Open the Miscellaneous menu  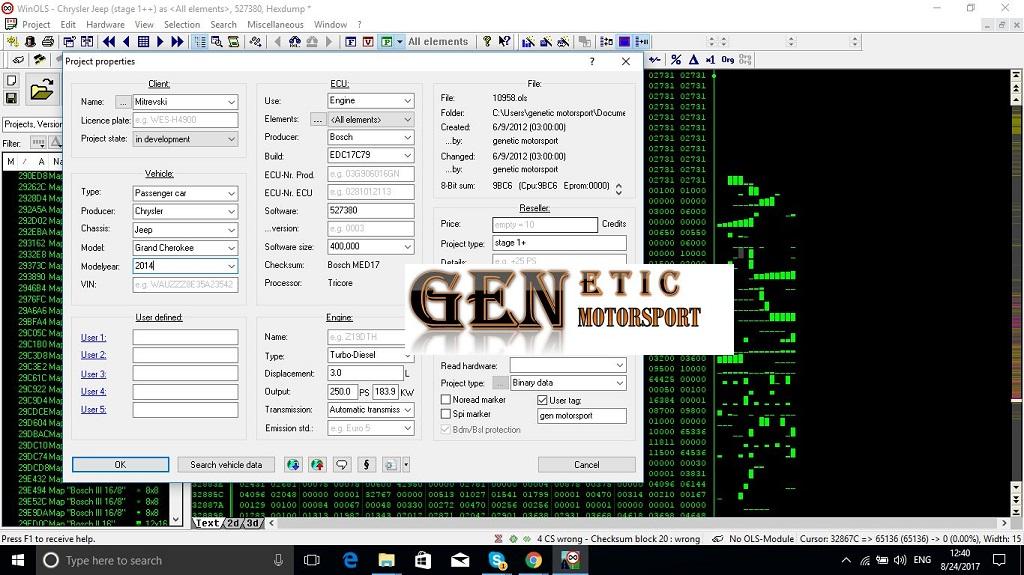click(274, 24)
